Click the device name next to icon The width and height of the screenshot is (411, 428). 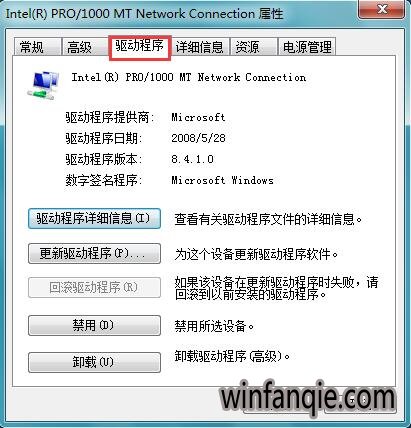pos(189,77)
